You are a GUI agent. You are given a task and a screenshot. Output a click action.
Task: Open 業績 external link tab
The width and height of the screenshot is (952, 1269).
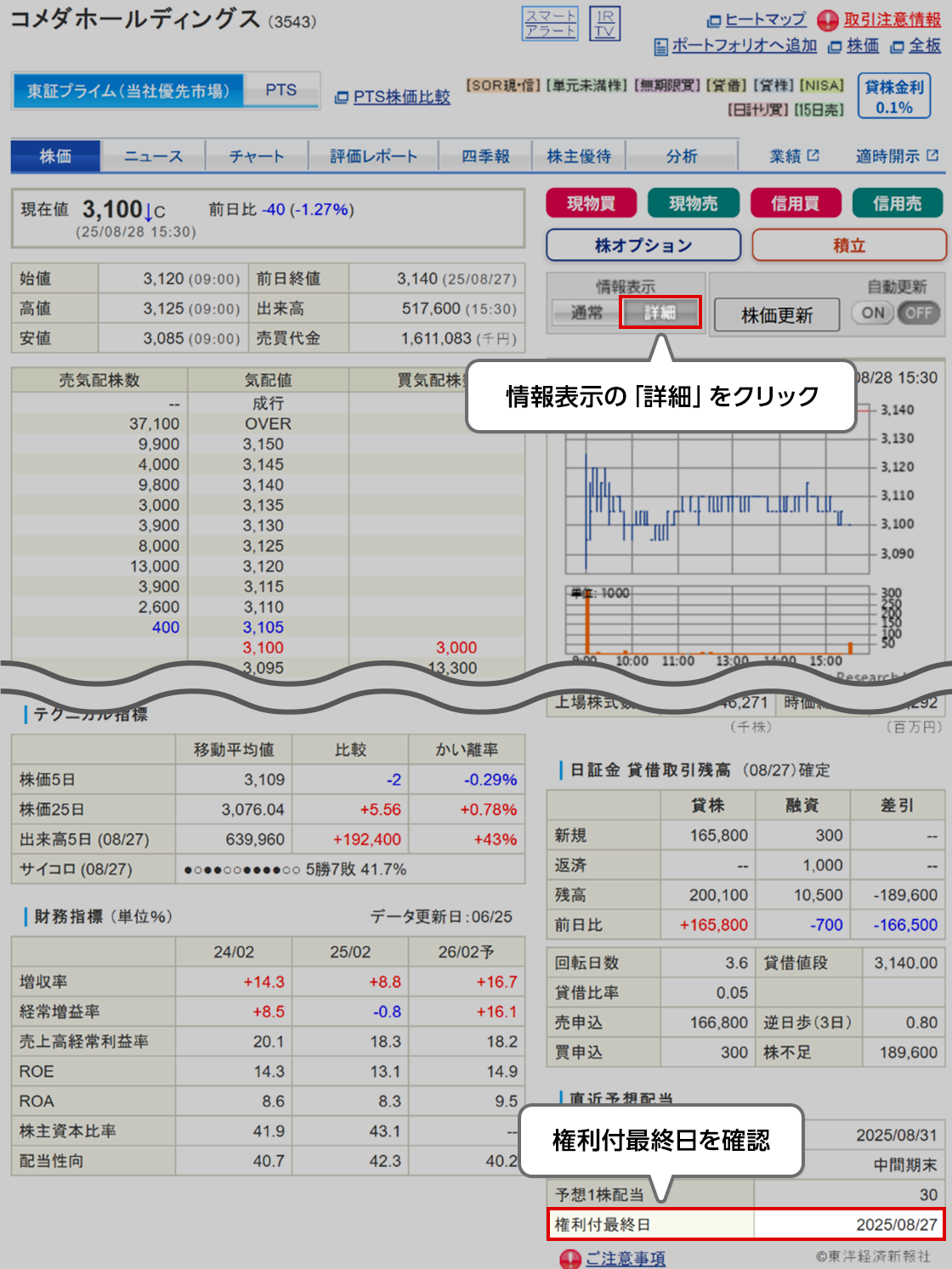click(794, 156)
